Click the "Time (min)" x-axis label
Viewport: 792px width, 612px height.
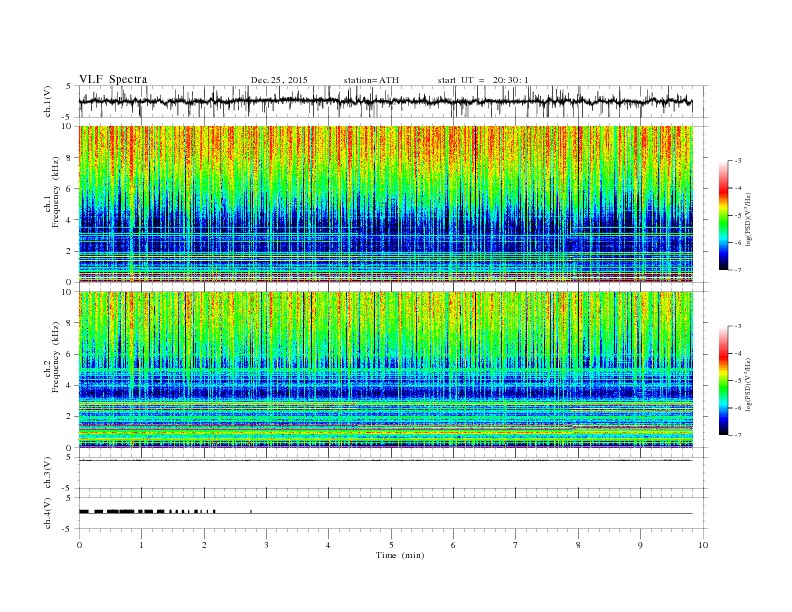click(400, 555)
